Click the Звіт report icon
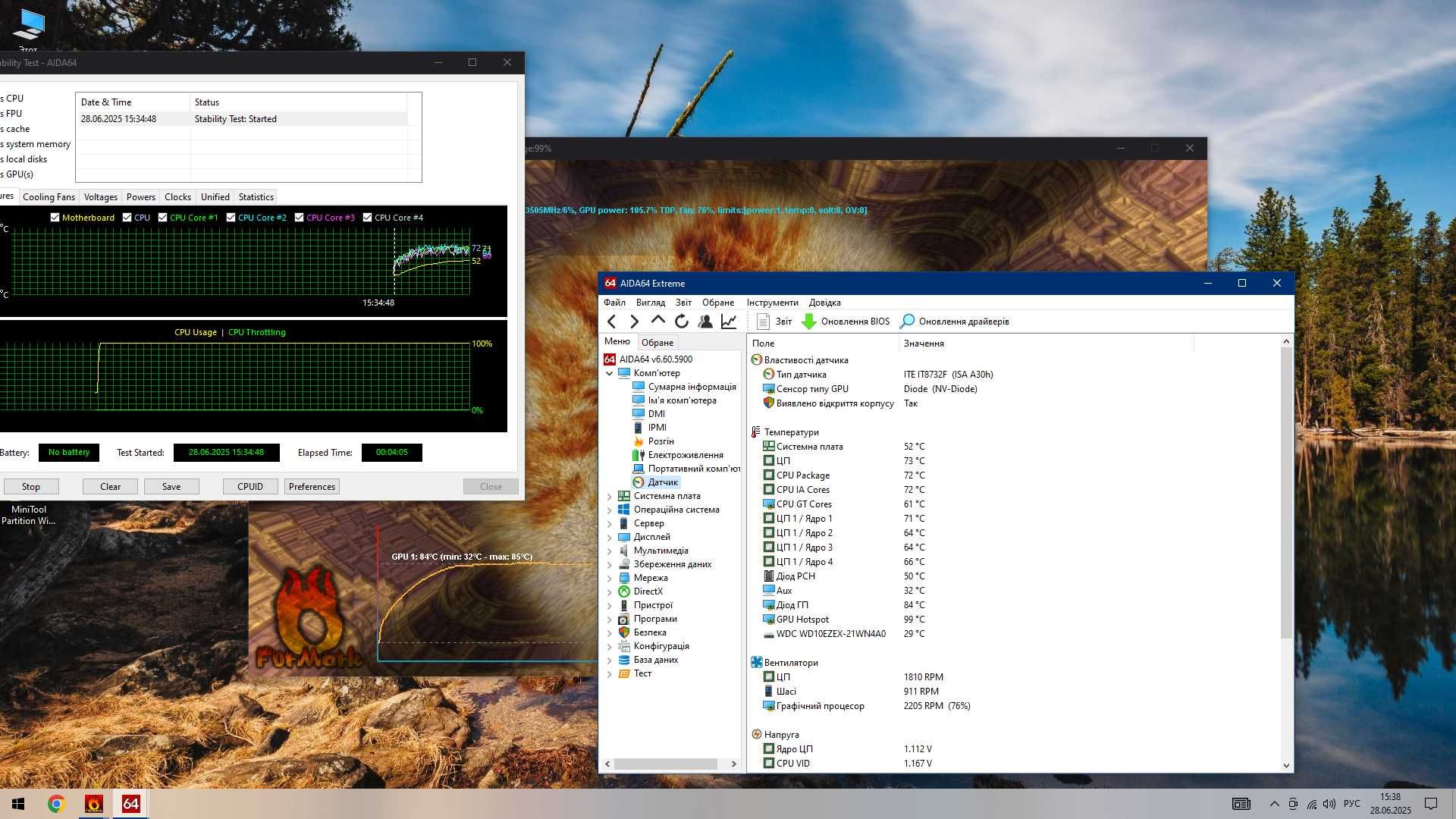Image resolution: width=1456 pixels, height=819 pixels. [x=764, y=322]
